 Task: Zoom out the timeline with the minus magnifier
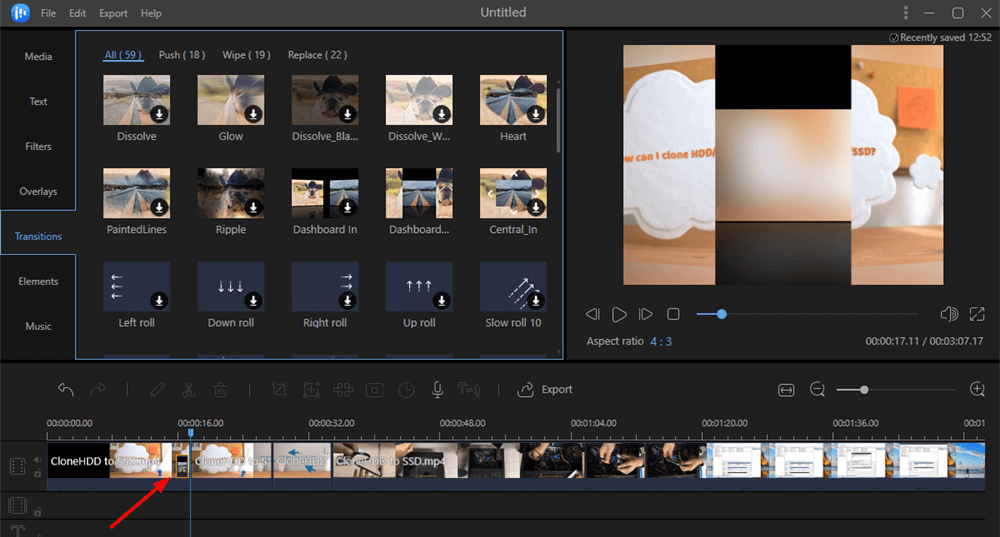(x=818, y=390)
